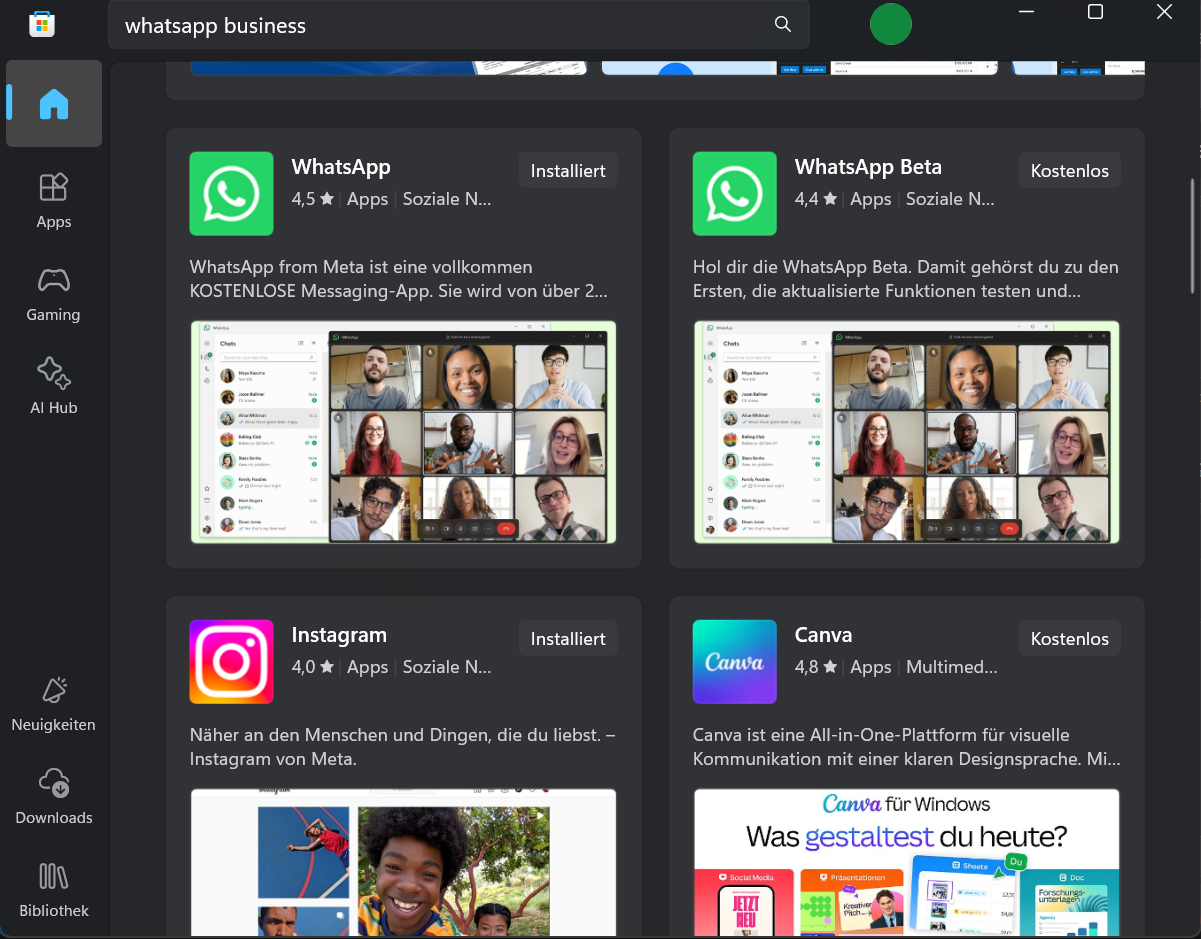Screen dimensions: 1201x939
Task: Click the 'Multimed...' category under Canva
Action: (x=952, y=667)
